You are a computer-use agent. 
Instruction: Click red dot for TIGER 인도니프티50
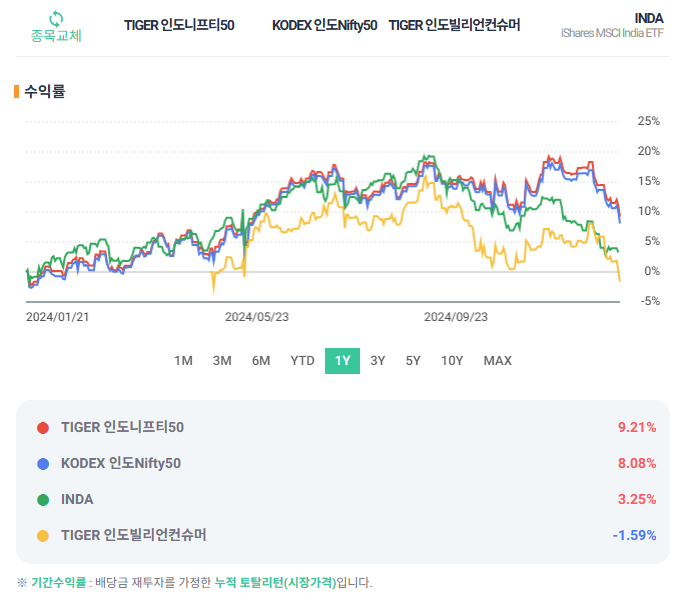[x=43, y=428]
